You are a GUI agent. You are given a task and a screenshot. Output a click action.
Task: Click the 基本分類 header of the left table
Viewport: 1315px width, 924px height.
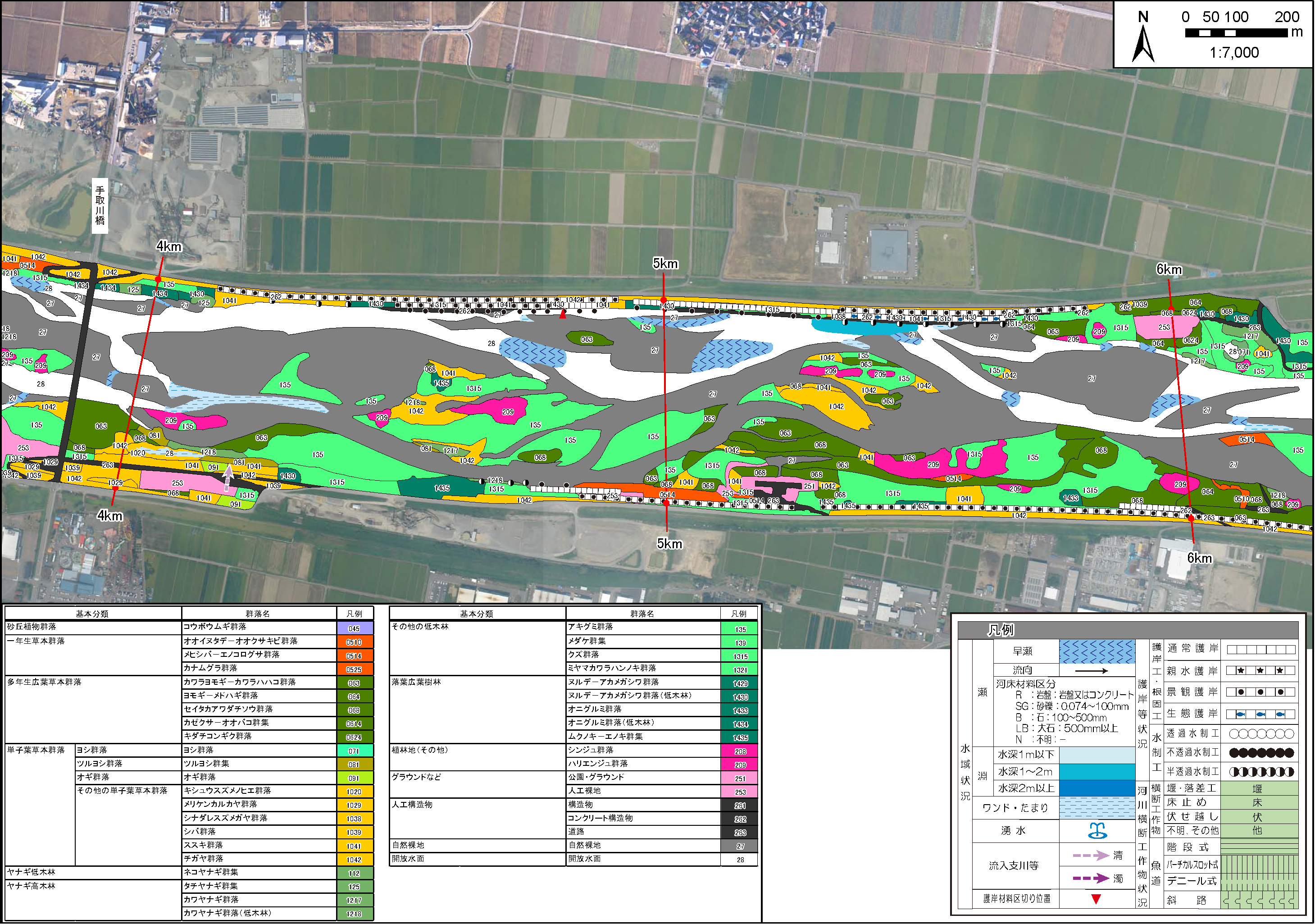[x=92, y=614]
